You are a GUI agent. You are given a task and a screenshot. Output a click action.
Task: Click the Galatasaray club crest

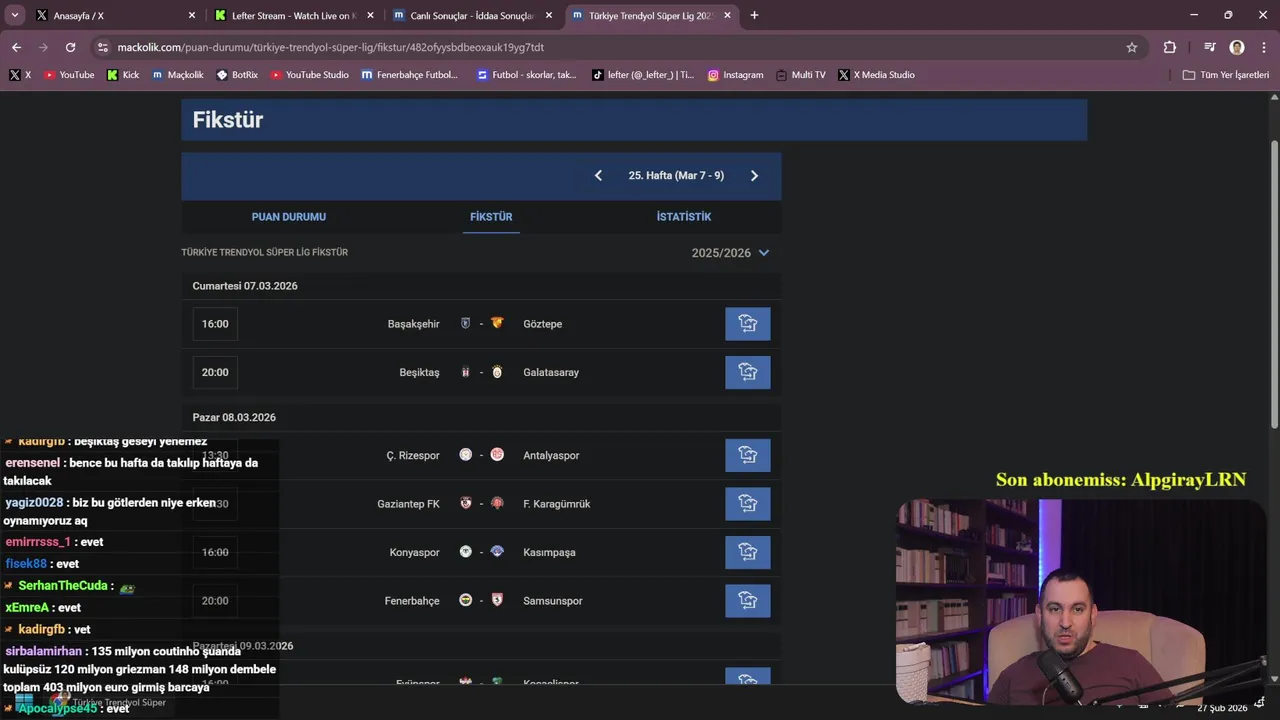pos(497,372)
